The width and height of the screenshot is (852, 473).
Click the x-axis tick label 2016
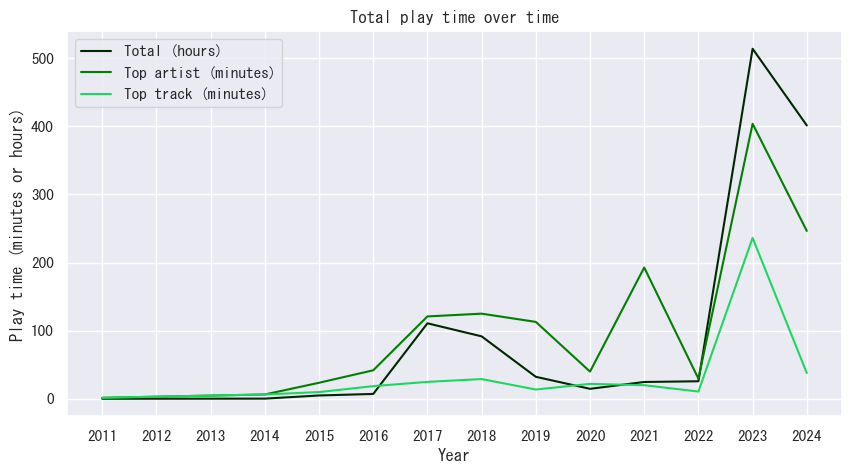[373, 436]
